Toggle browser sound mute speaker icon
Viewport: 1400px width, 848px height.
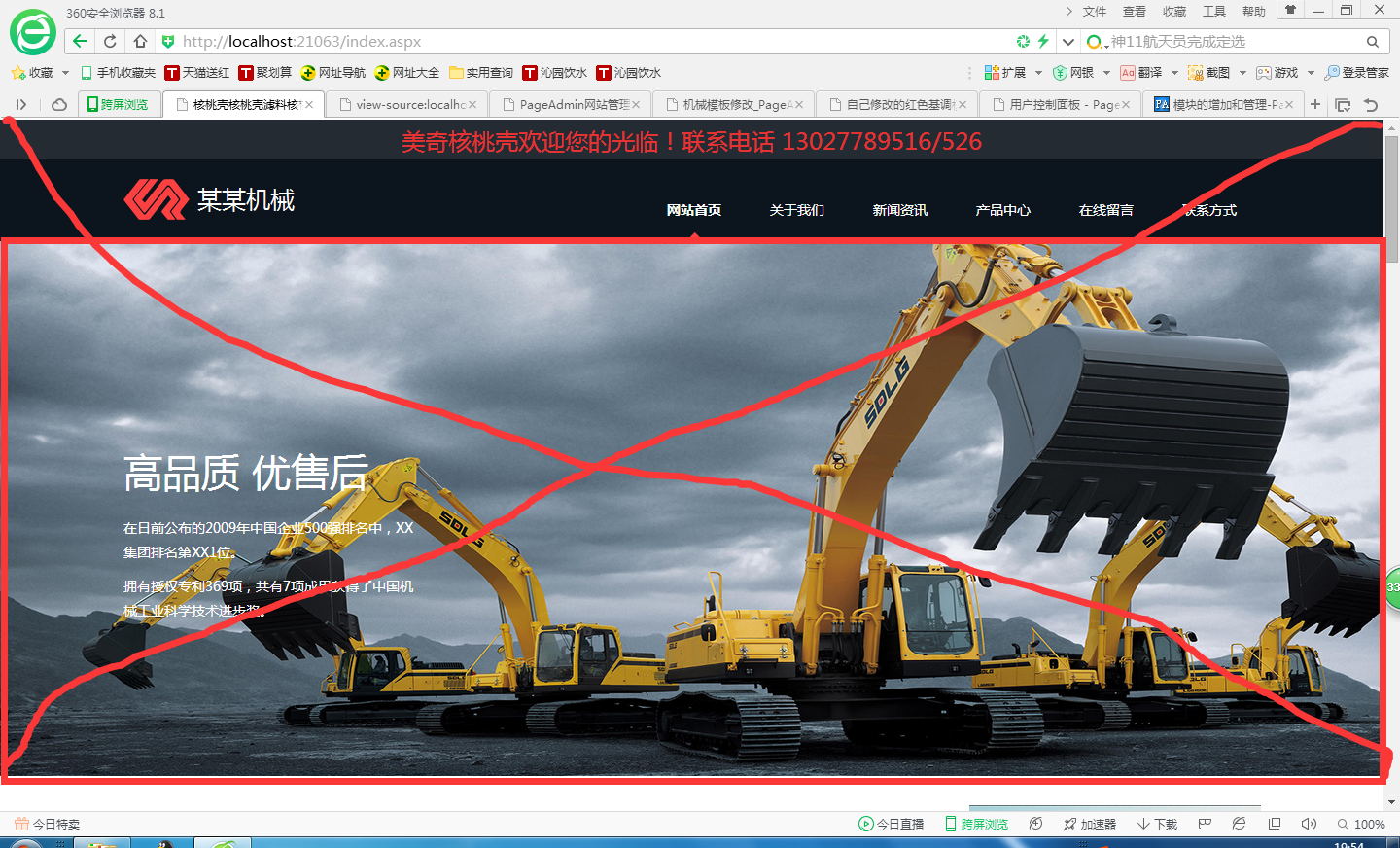coord(1309,824)
